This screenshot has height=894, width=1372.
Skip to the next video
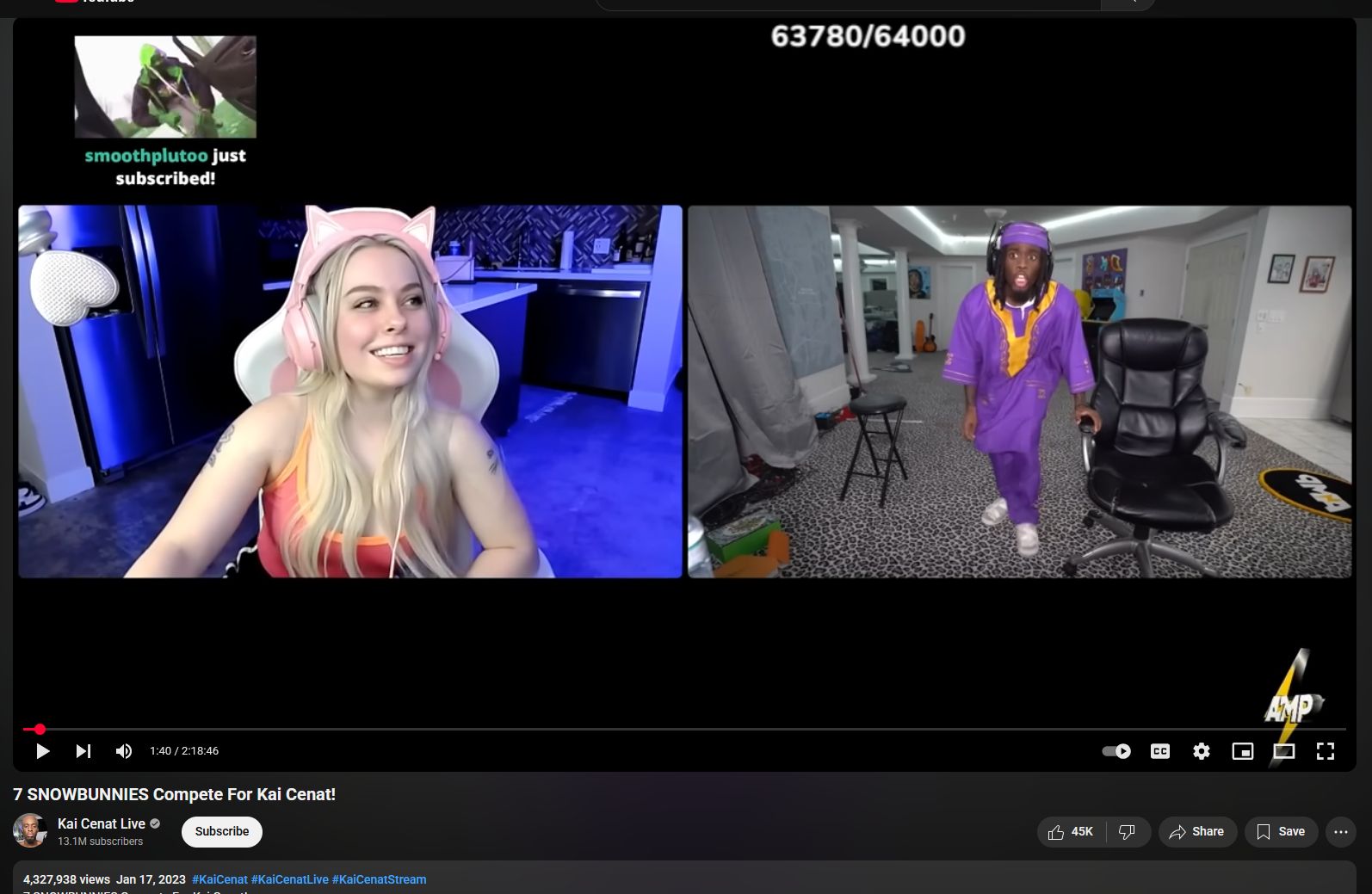point(83,751)
